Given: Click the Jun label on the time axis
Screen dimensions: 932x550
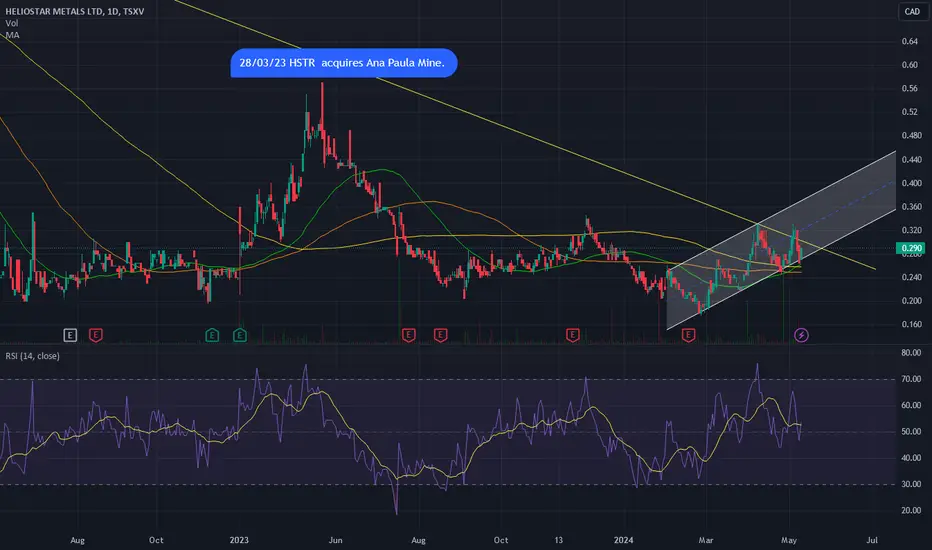Looking at the screenshot, I should [335, 540].
